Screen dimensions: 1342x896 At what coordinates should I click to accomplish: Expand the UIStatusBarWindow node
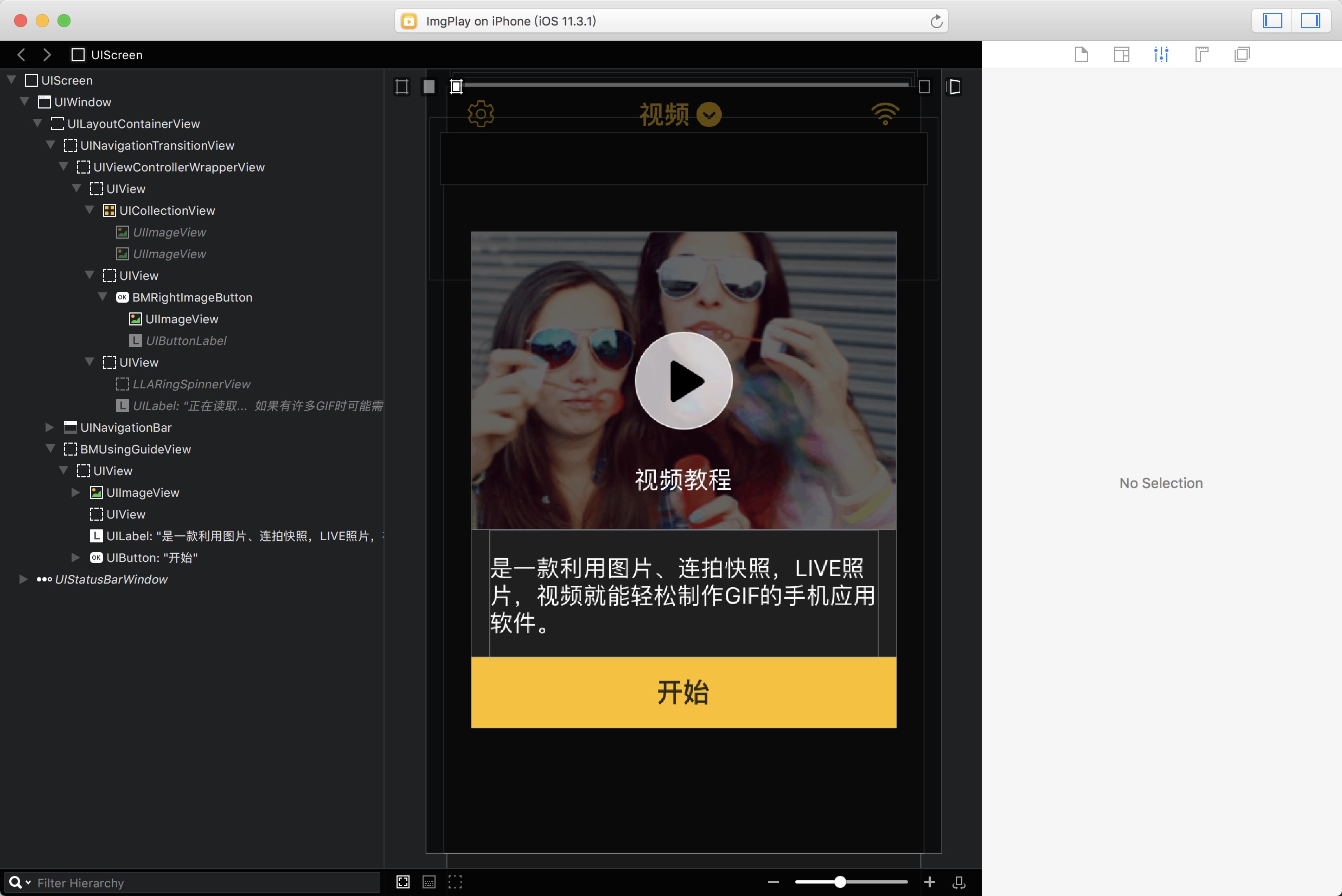pyautogui.click(x=23, y=579)
